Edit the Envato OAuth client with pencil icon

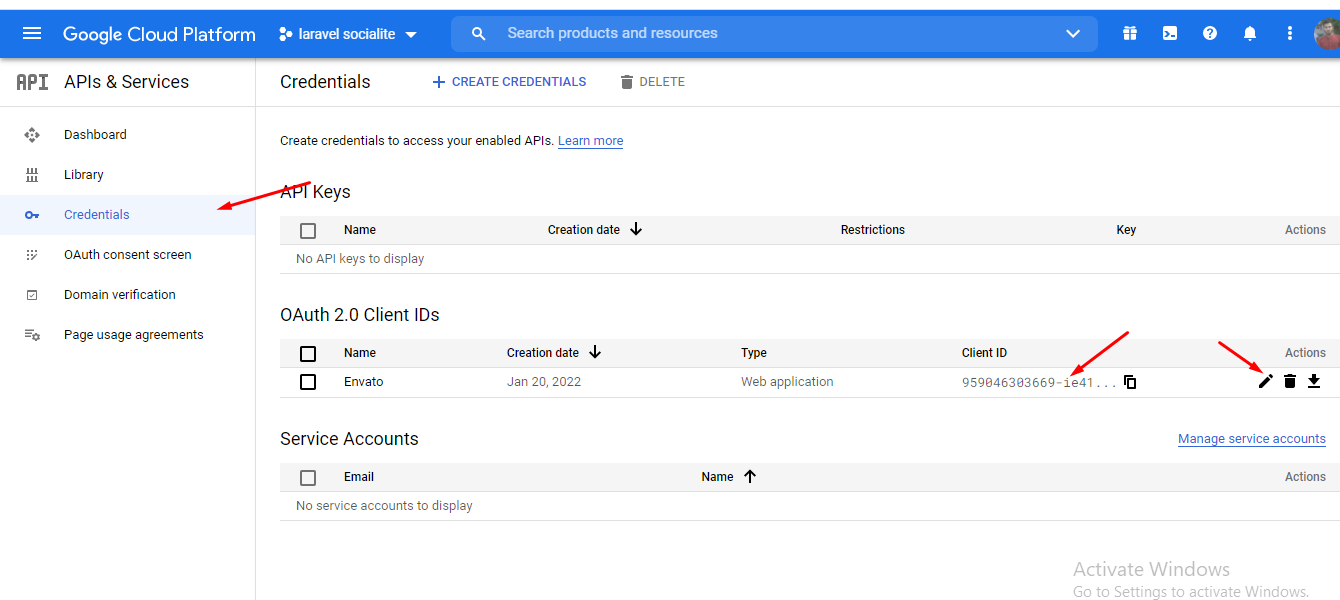1266,381
